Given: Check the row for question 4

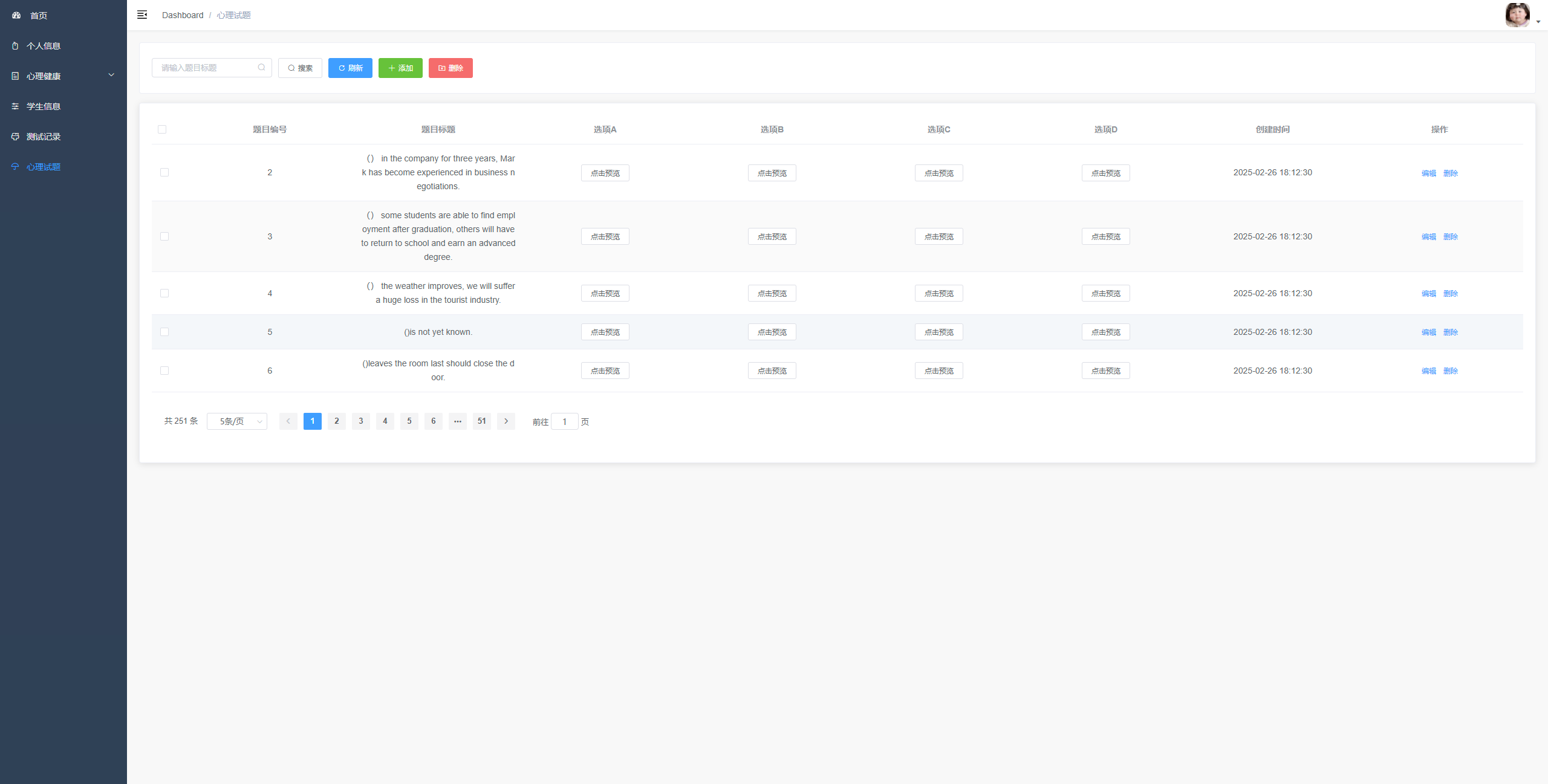Looking at the screenshot, I should tap(164, 293).
